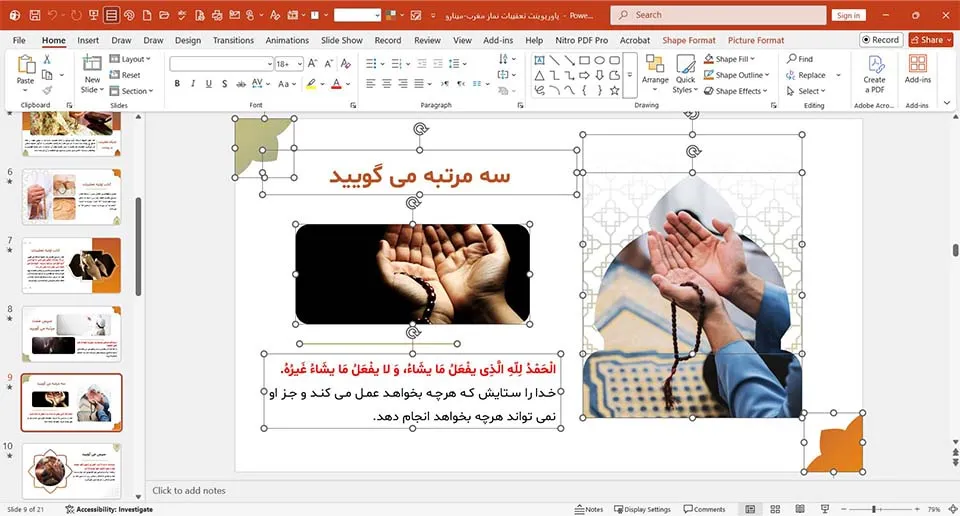Click the Format Painter brush
This screenshot has width=960, height=516.
[47, 90]
